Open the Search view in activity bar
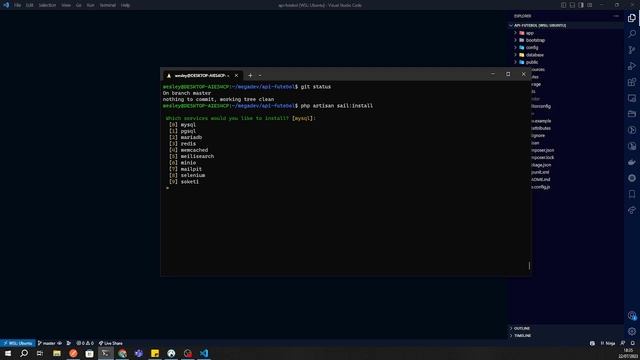The image size is (640, 360). pos(632,34)
